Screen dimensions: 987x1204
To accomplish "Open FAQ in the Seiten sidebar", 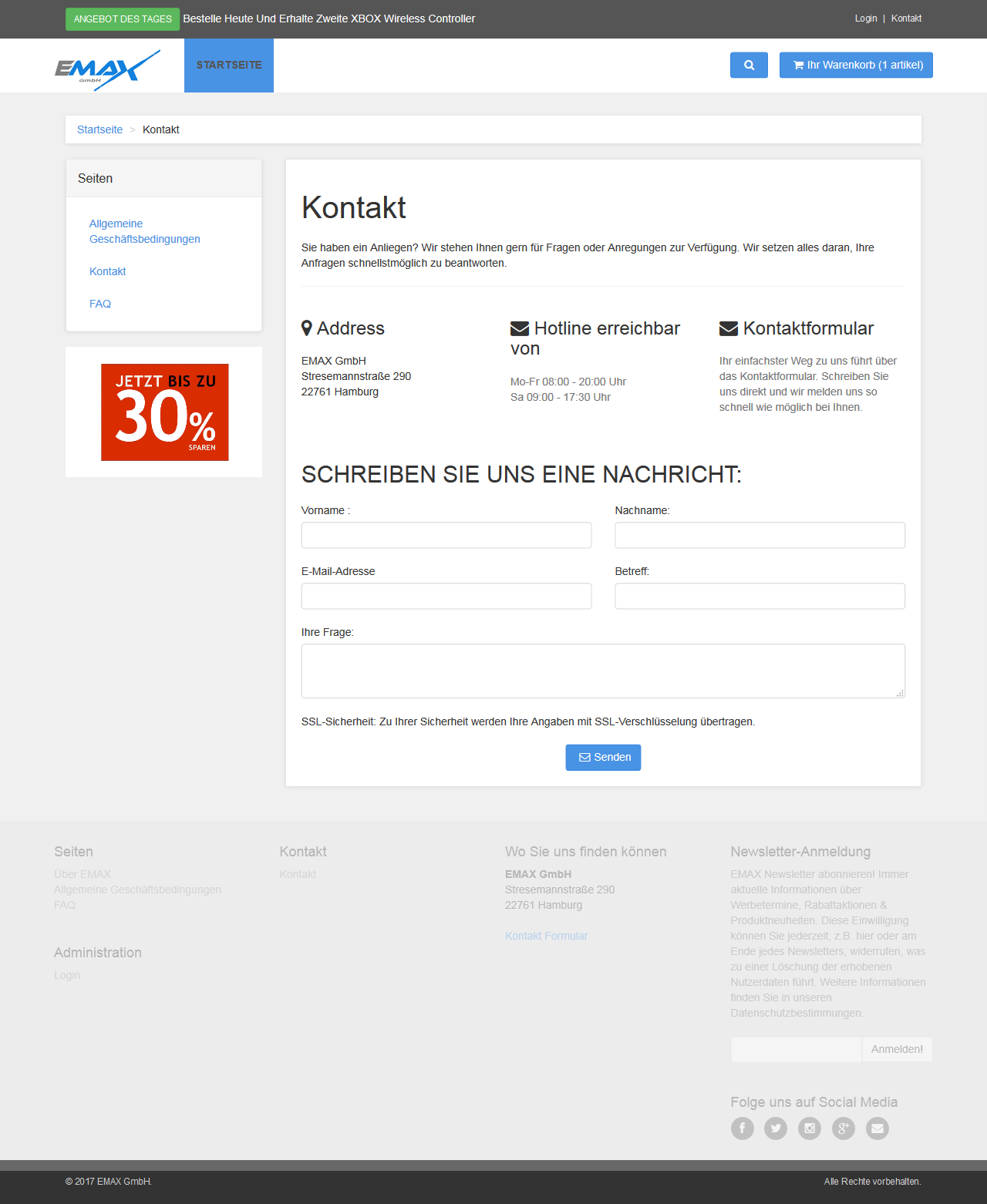I will (100, 304).
